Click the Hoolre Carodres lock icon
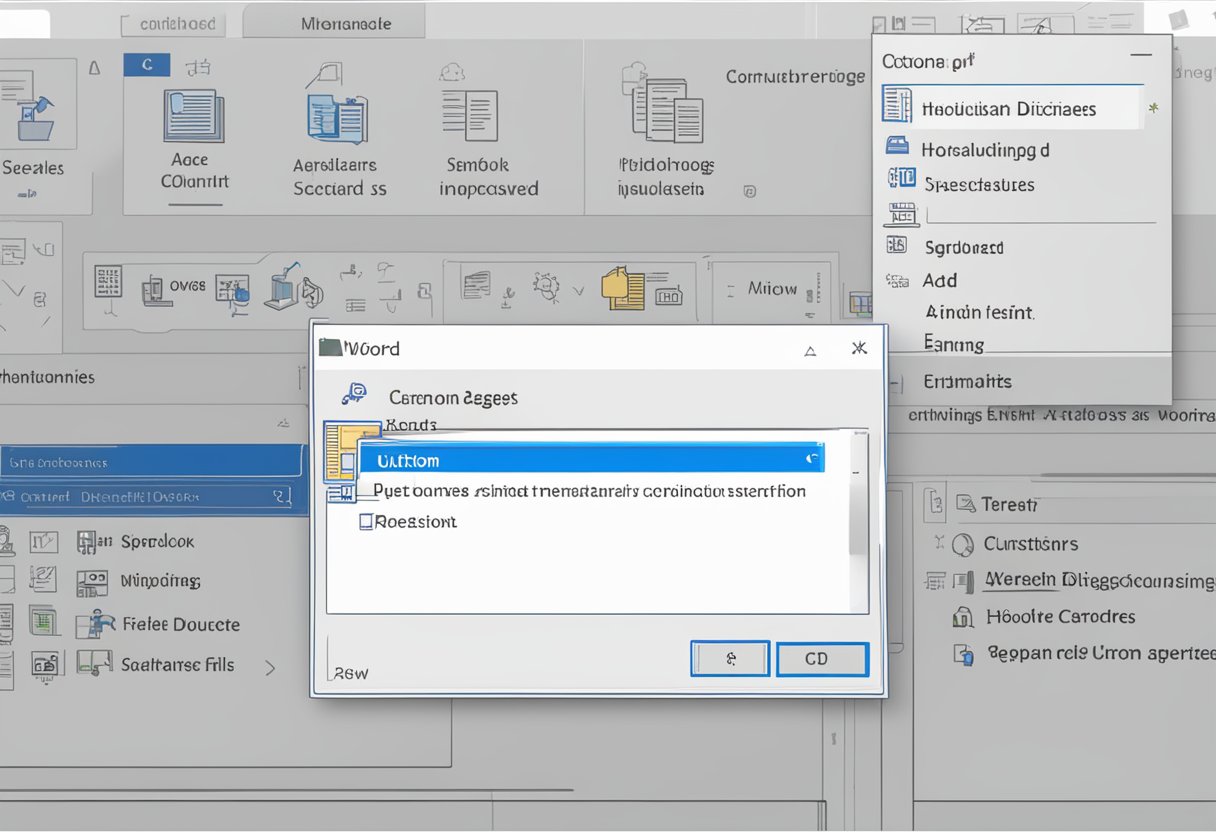 click(964, 617)
